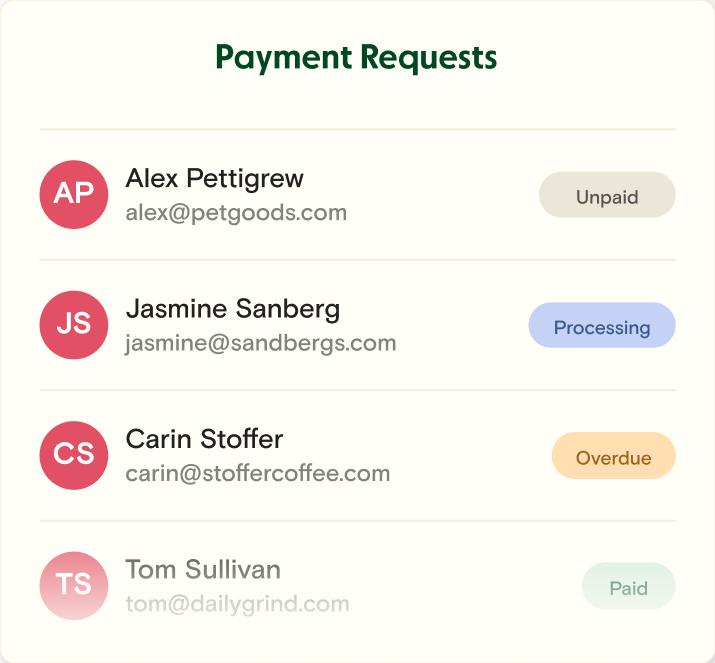Image resolution: width=715 pixels, height=663 pixels.
Task: Select Jasmine Sanberg's name
Action: click(x=233, y=309)
